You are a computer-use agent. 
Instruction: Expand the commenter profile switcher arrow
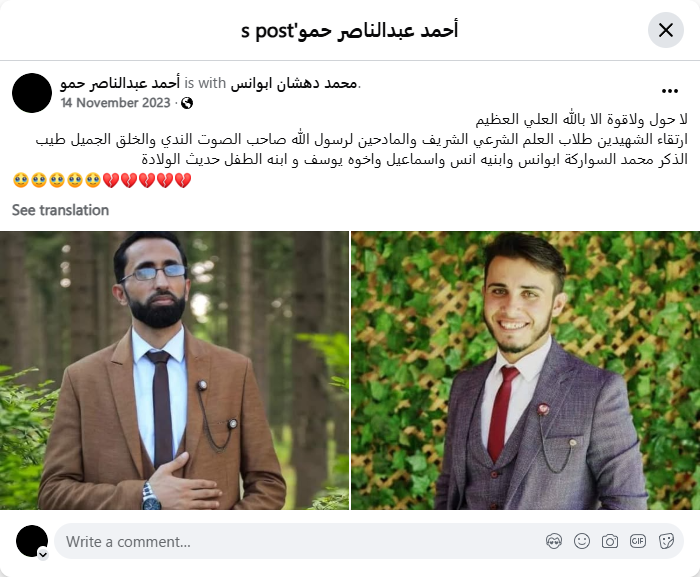pyautogui.click(x=43, y=554)
